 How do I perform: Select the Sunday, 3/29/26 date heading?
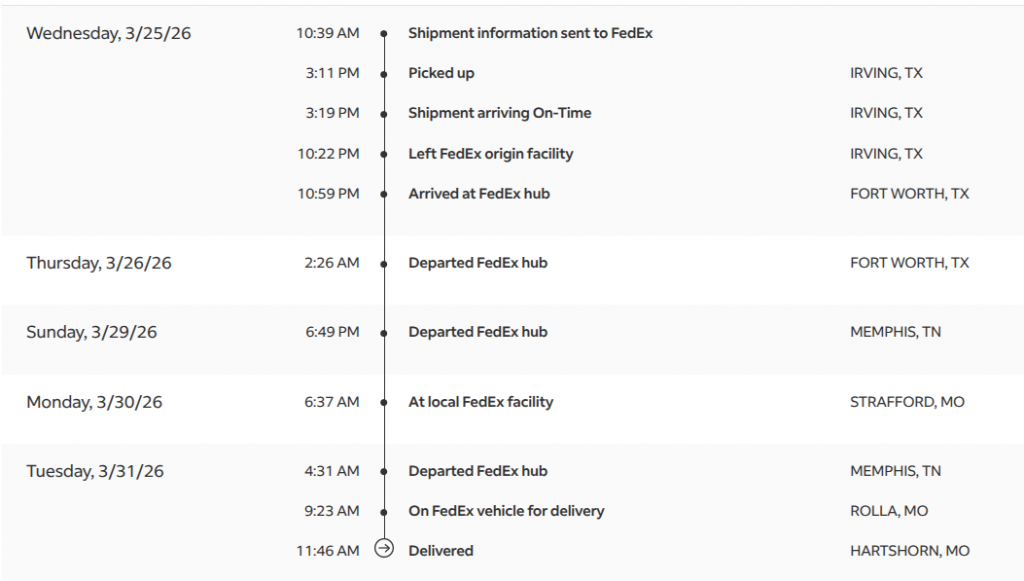click(92, 332)
